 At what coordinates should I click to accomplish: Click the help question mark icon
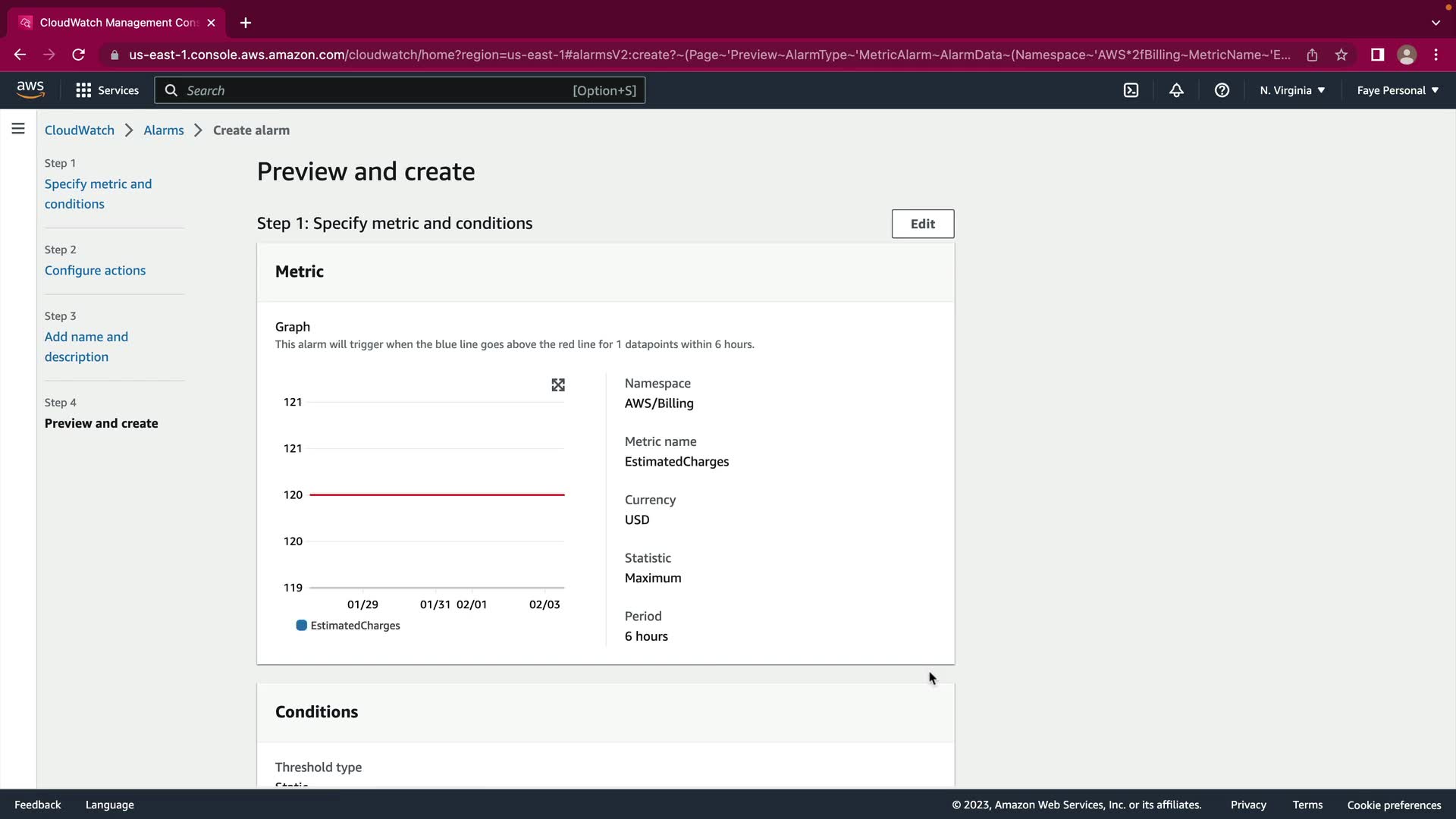1222,90
